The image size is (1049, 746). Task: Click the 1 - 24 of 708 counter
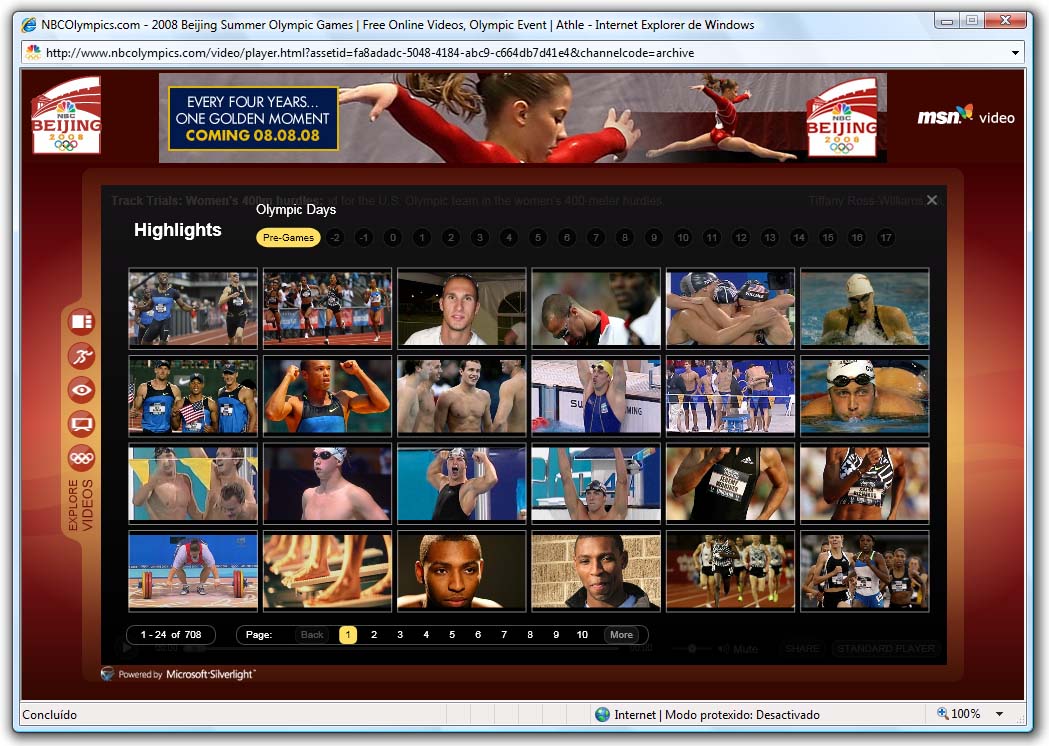click(x=171, y=634)
